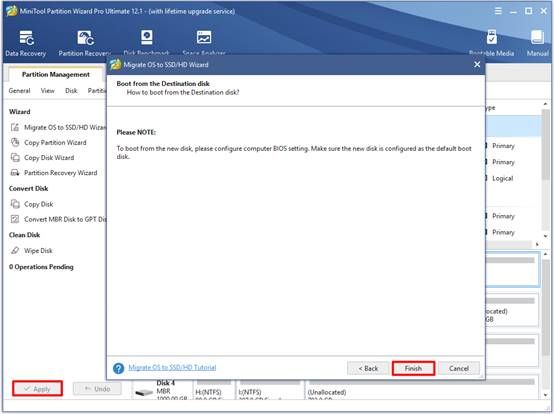Close the Migrate OS wizard dialog
Image resolution: width=554 pixels, height=414 pixels.
(x=477, y=65)
